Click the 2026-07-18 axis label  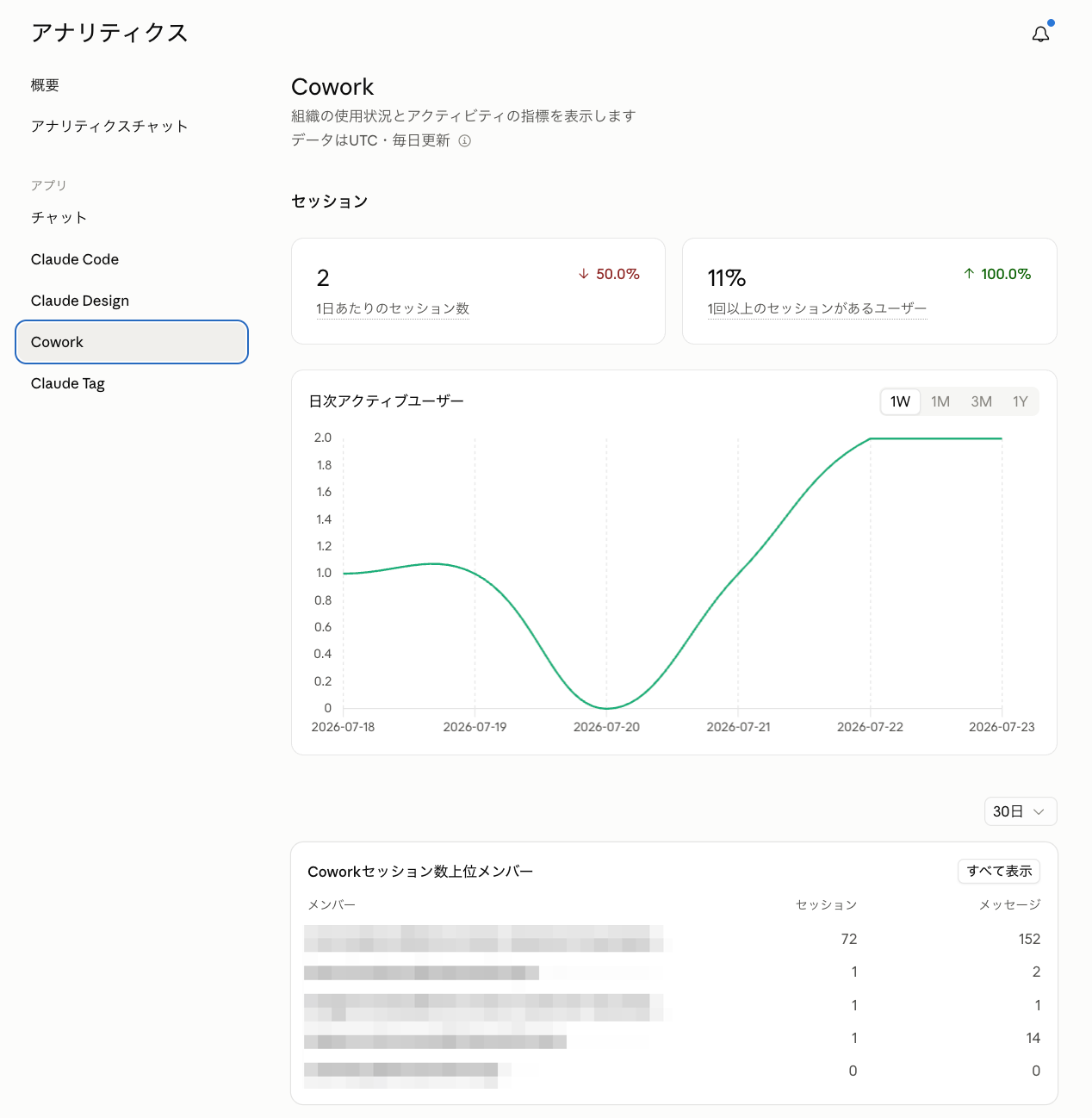click(x=343, y=727)
